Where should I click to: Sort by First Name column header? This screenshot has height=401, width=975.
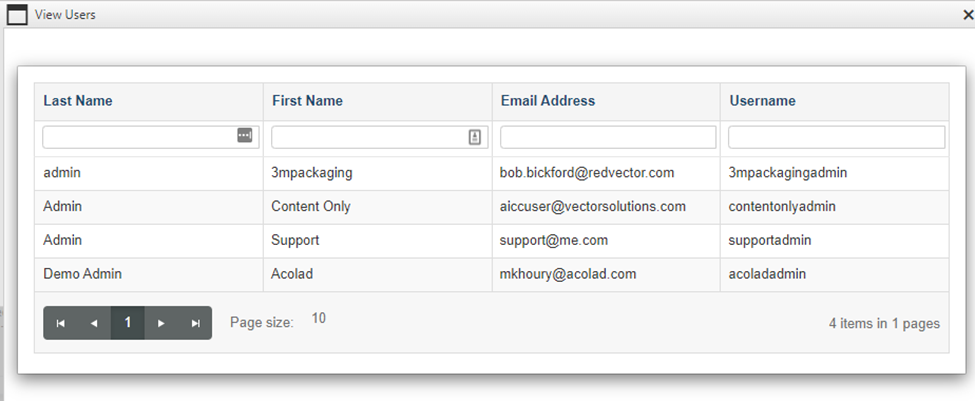(x=307, y=101)
